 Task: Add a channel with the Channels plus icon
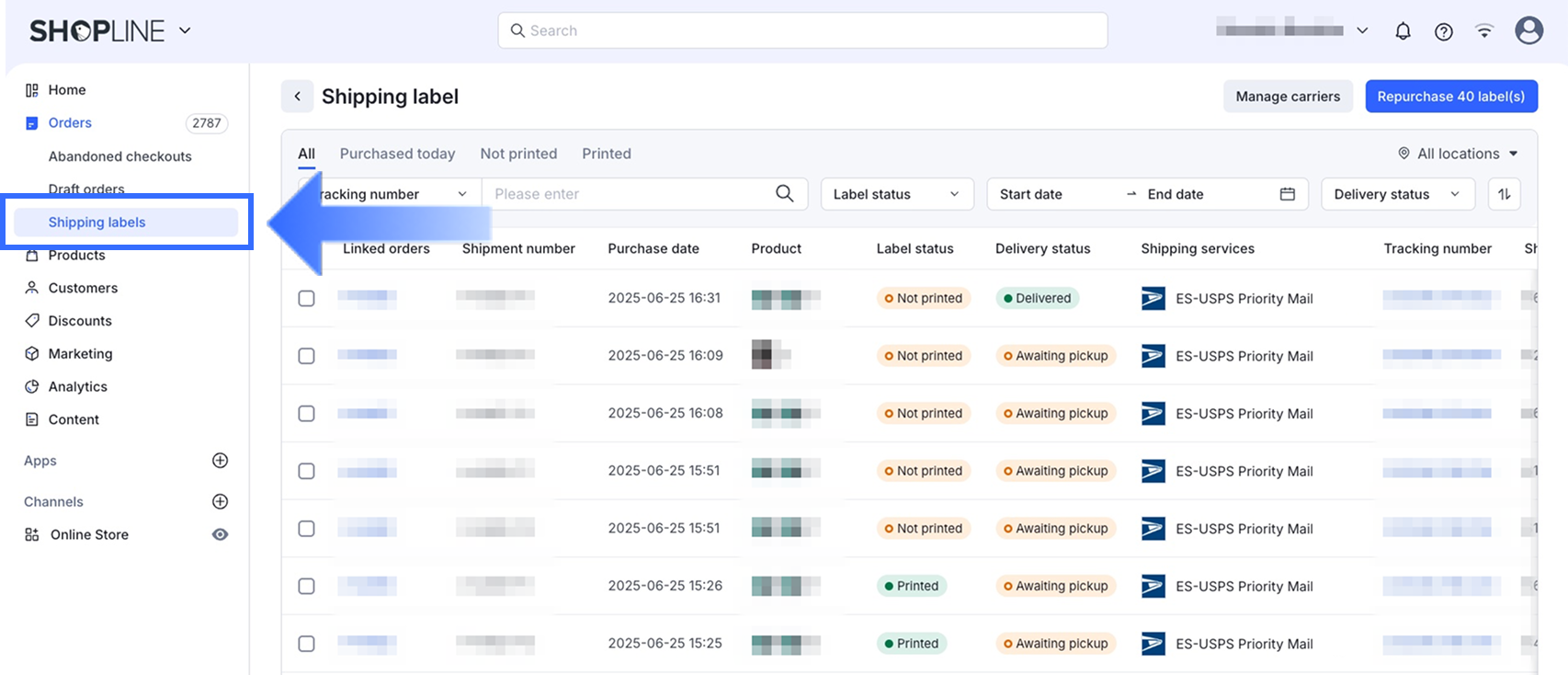(x=220, y=502)
